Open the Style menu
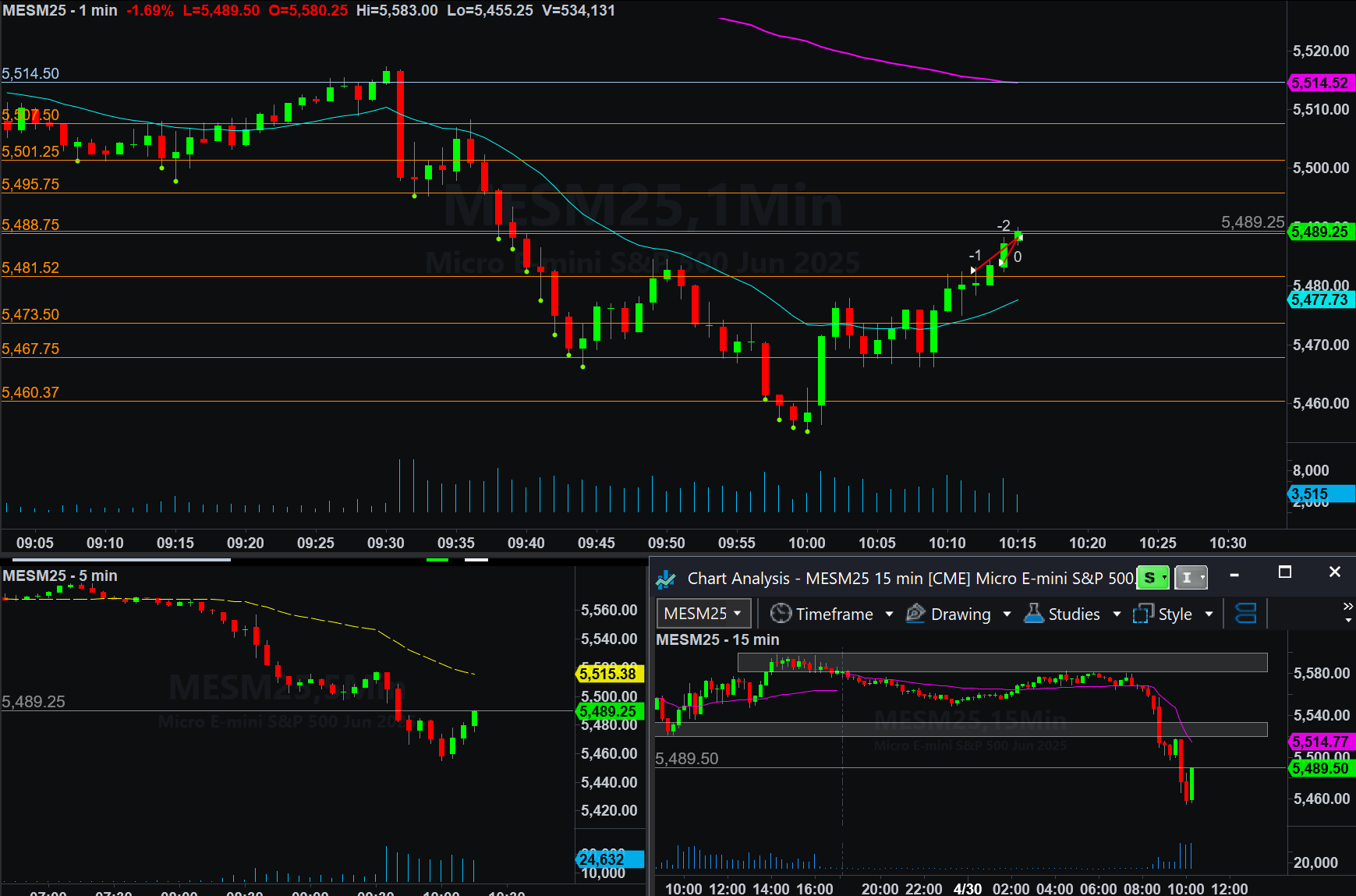This screenshot has height=896, width=1356. coord(1174,614)
